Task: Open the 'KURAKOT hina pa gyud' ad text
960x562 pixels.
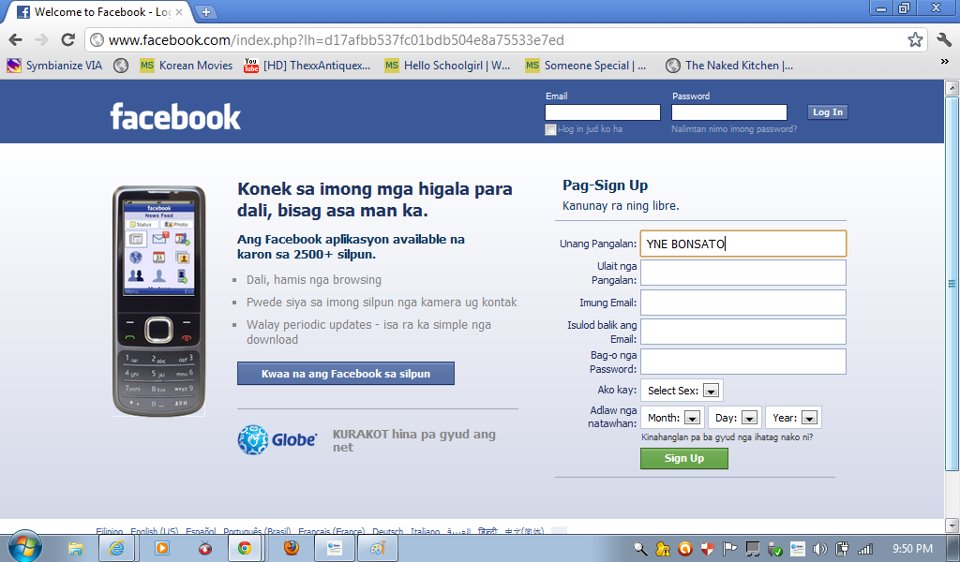Action: coord(414,440)
